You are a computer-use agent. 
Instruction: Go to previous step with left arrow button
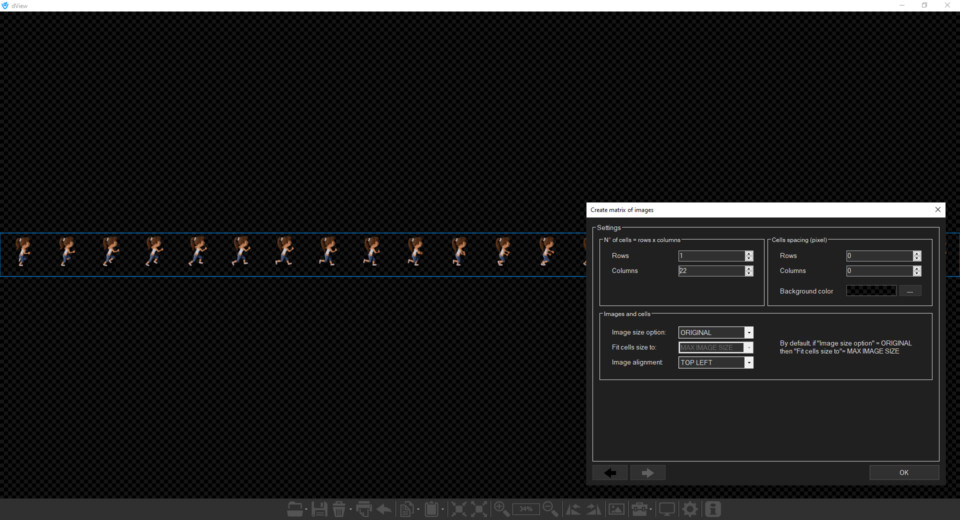(x=610, y=473)
